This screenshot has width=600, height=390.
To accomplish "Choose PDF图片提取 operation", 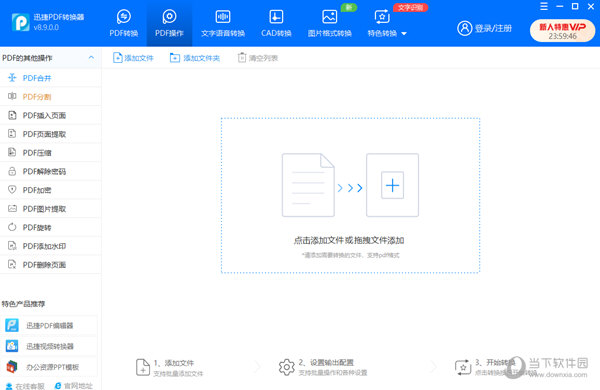I will 51,209.
